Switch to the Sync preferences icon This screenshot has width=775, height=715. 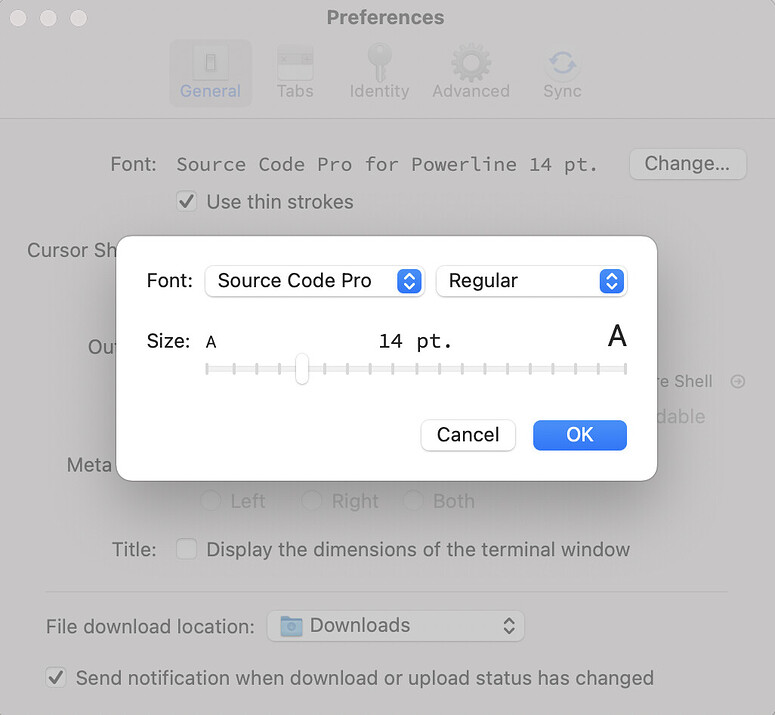tap(562, 64)
